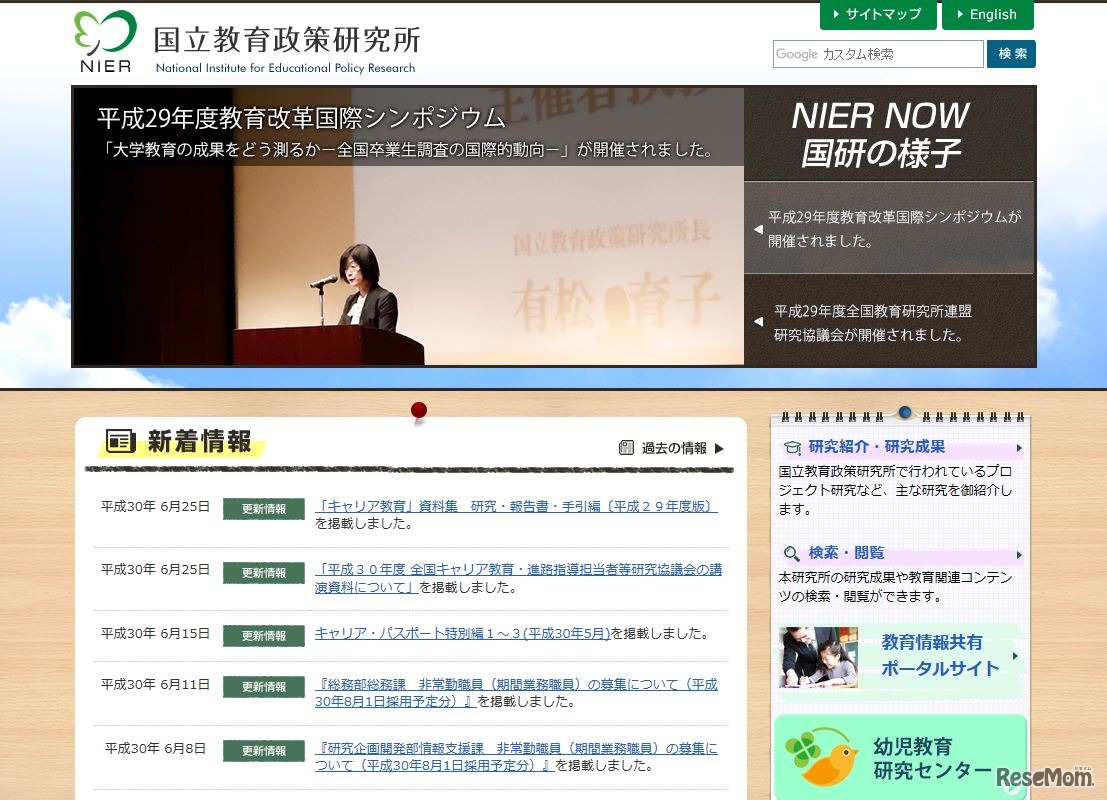This screenshot has height=800, width=1107.
Task: Expand the 研究紹介・研究成果 panel via its arrow
Action: coord(1019,447)
